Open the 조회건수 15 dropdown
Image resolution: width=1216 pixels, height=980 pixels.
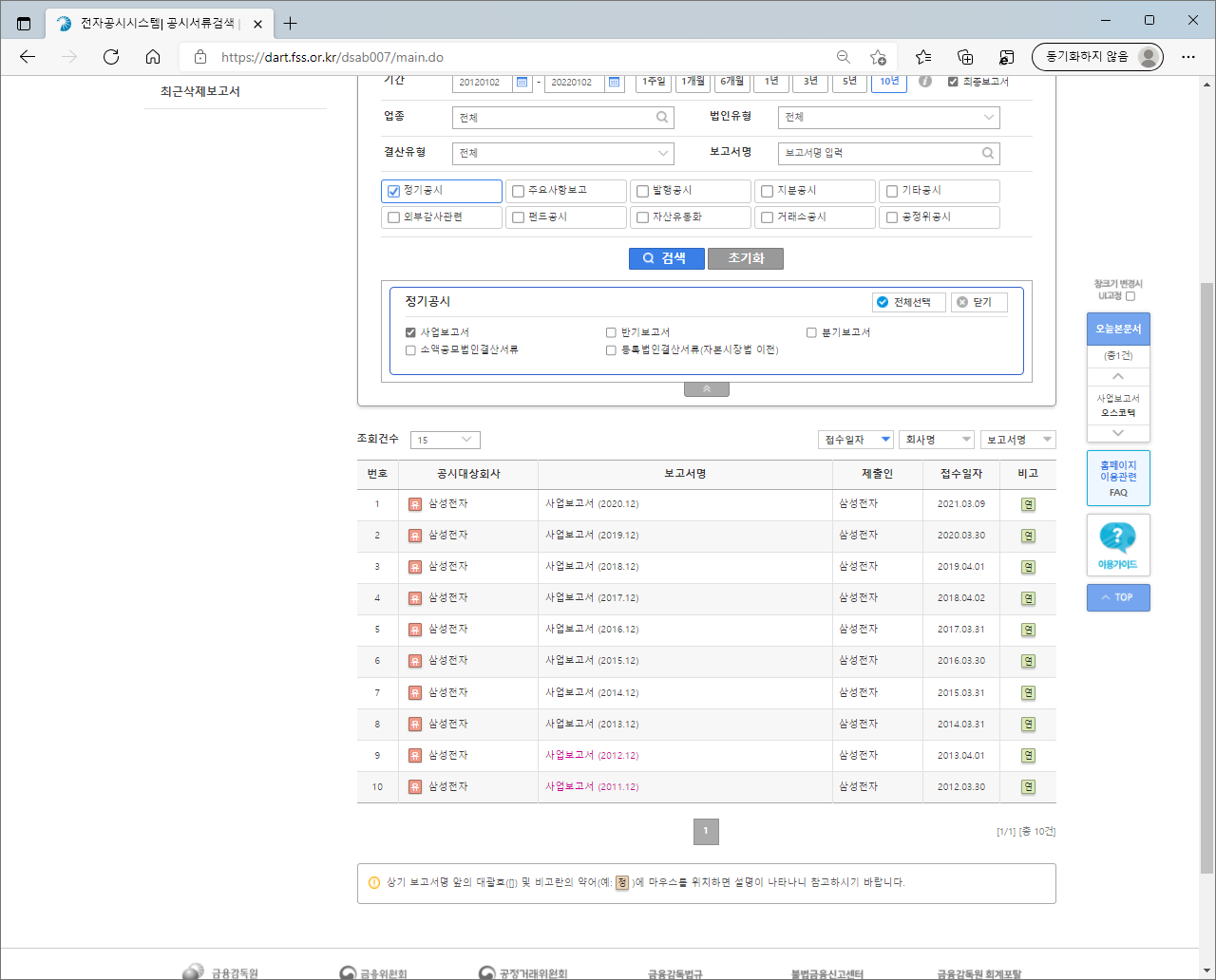(445, 440)
